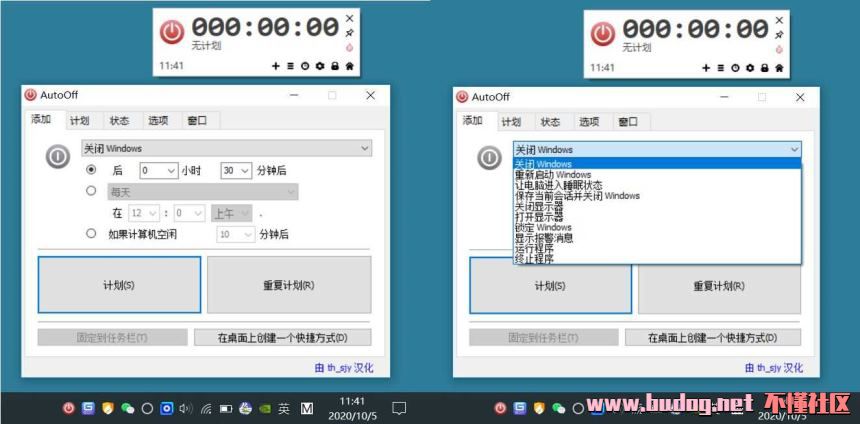Open list icon in right countdown widget
Viewport: 860px width, 424px height.
[x=721, y=68]
